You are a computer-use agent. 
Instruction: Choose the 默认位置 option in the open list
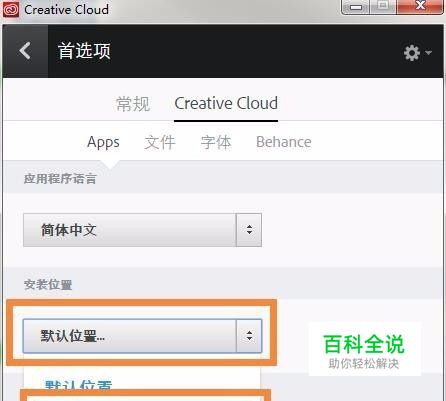pos(79,386)
